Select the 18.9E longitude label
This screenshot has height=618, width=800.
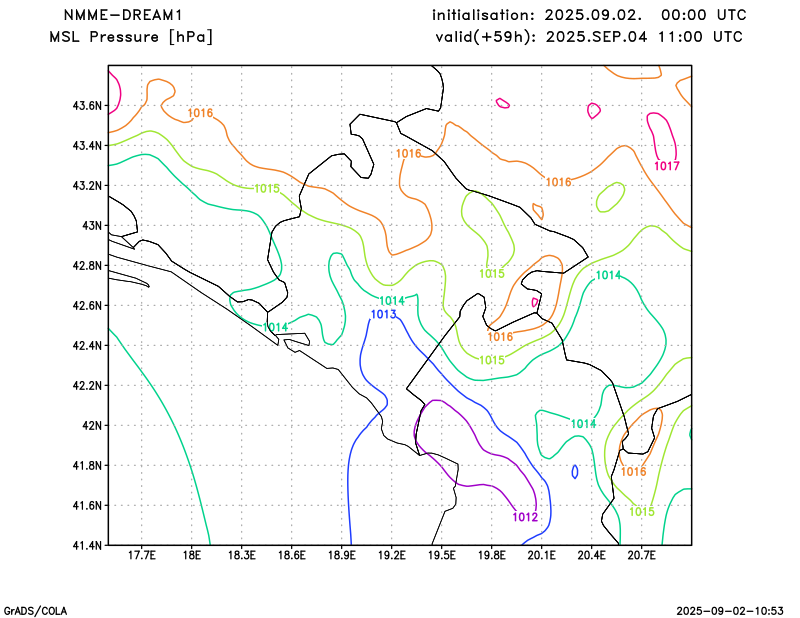click(x=342, y=555)
